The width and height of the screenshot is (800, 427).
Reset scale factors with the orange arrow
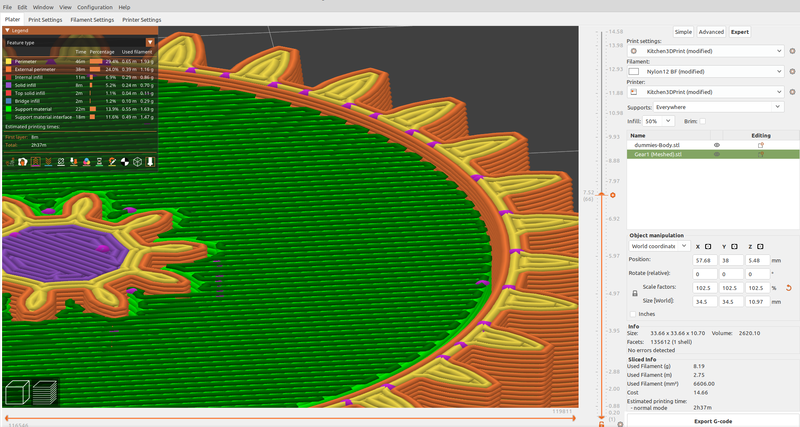789,288
